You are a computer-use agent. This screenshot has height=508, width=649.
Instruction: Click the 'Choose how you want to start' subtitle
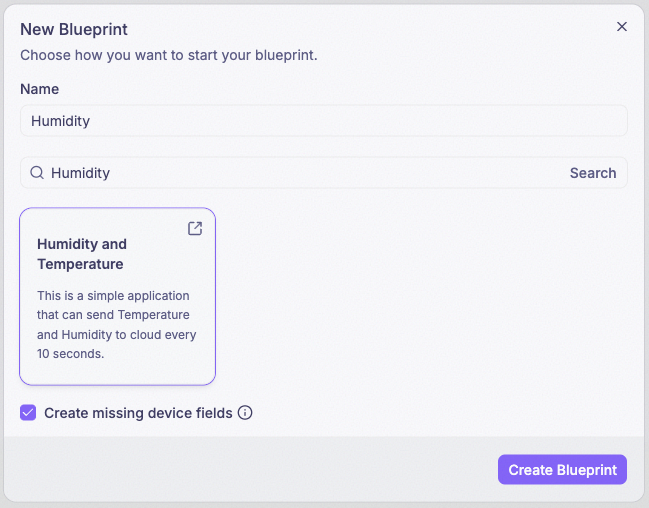[x=169, y=55]
